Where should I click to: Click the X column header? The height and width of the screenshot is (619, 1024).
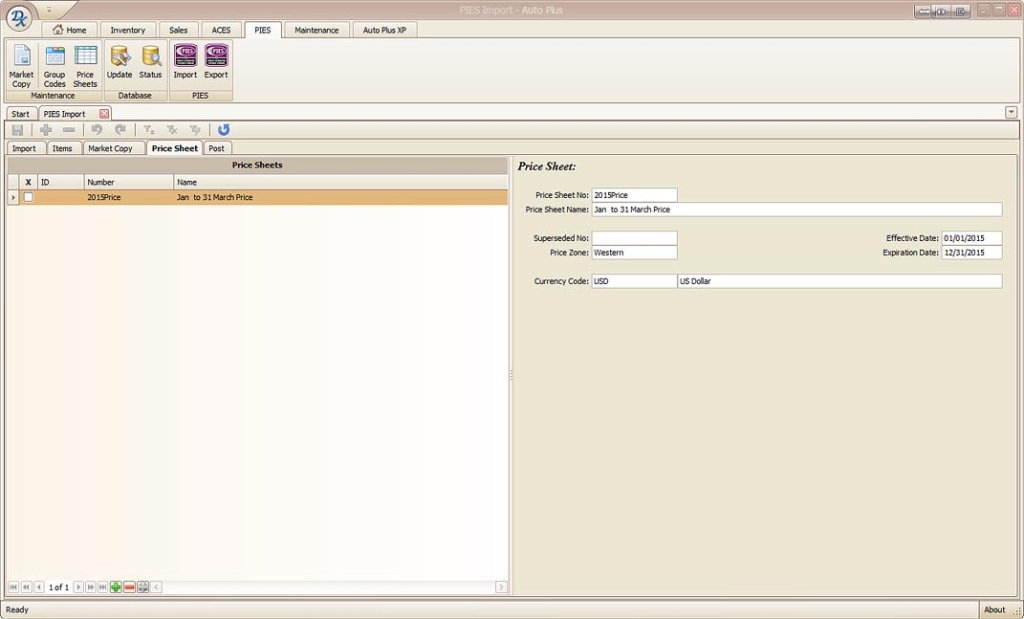(28, 182)
